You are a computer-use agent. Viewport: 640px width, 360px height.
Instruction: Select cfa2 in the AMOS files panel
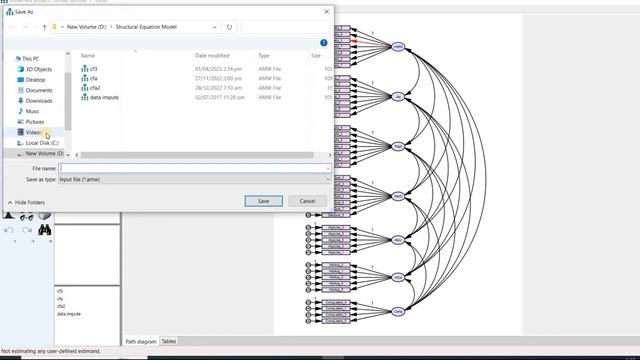point(61,306)
